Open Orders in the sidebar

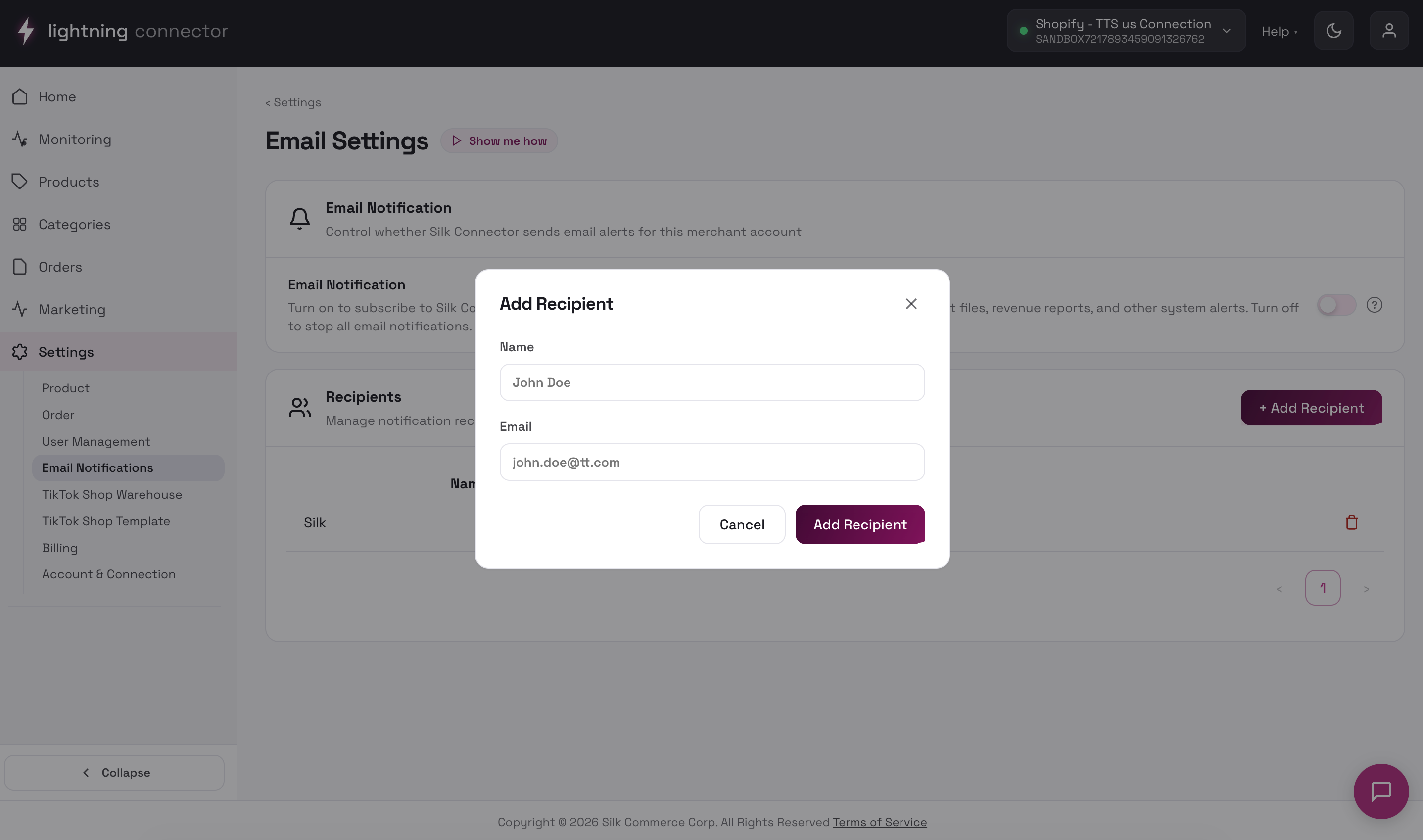[x=118, y=267]
